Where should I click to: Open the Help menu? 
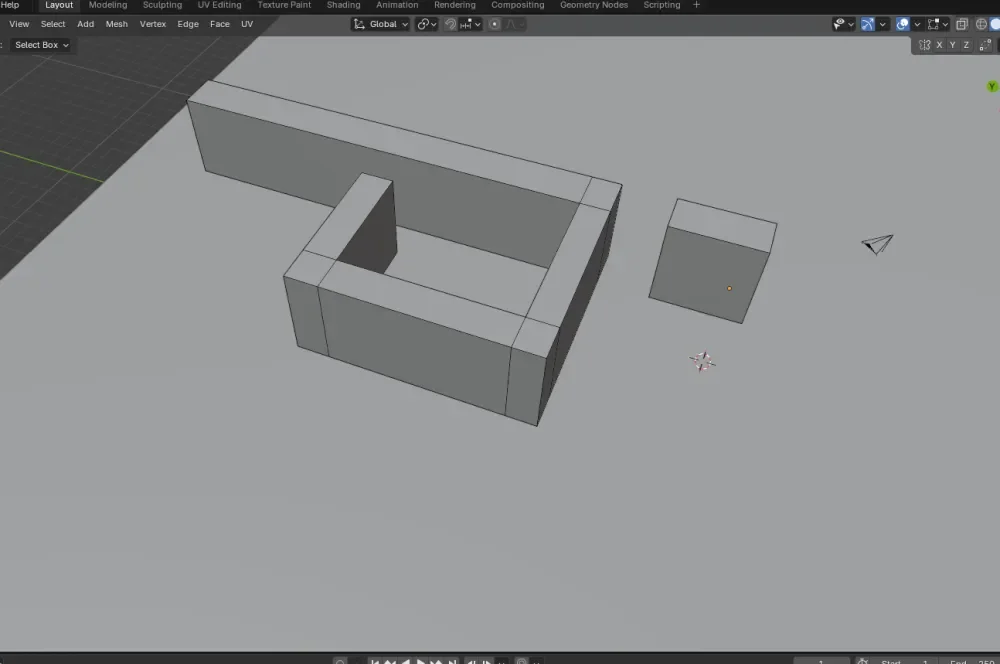[10, 4]
